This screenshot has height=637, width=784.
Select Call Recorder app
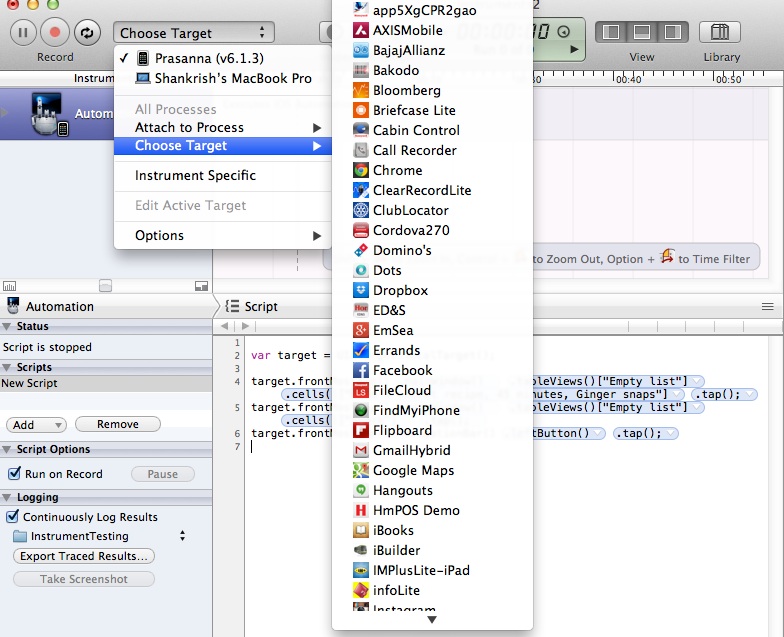point(432,150)
